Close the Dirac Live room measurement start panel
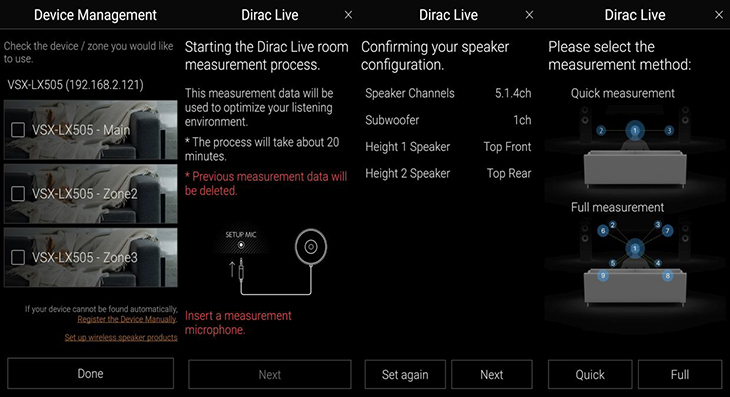The width and height of the screenshot is (730, 397). tap(348, 15)
